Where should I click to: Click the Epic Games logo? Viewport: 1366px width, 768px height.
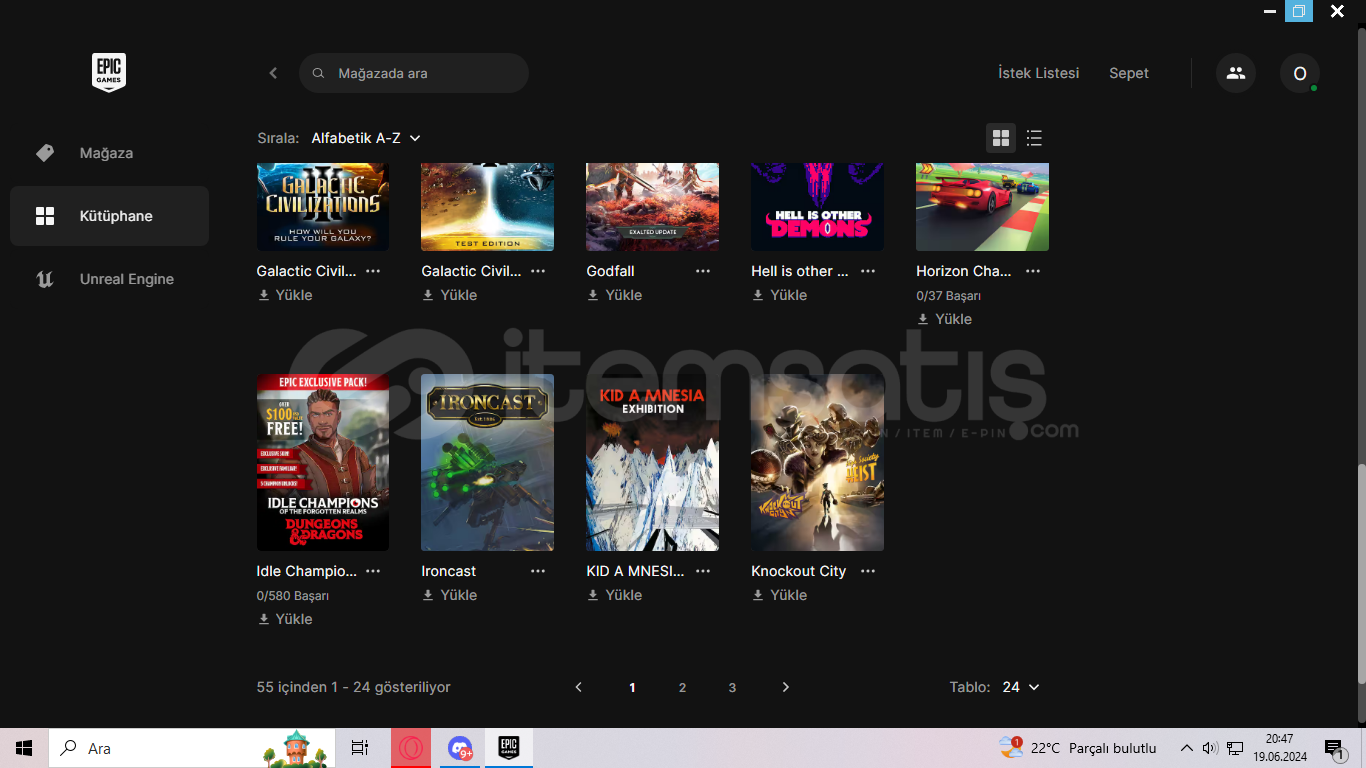click(x=109, y=73)
